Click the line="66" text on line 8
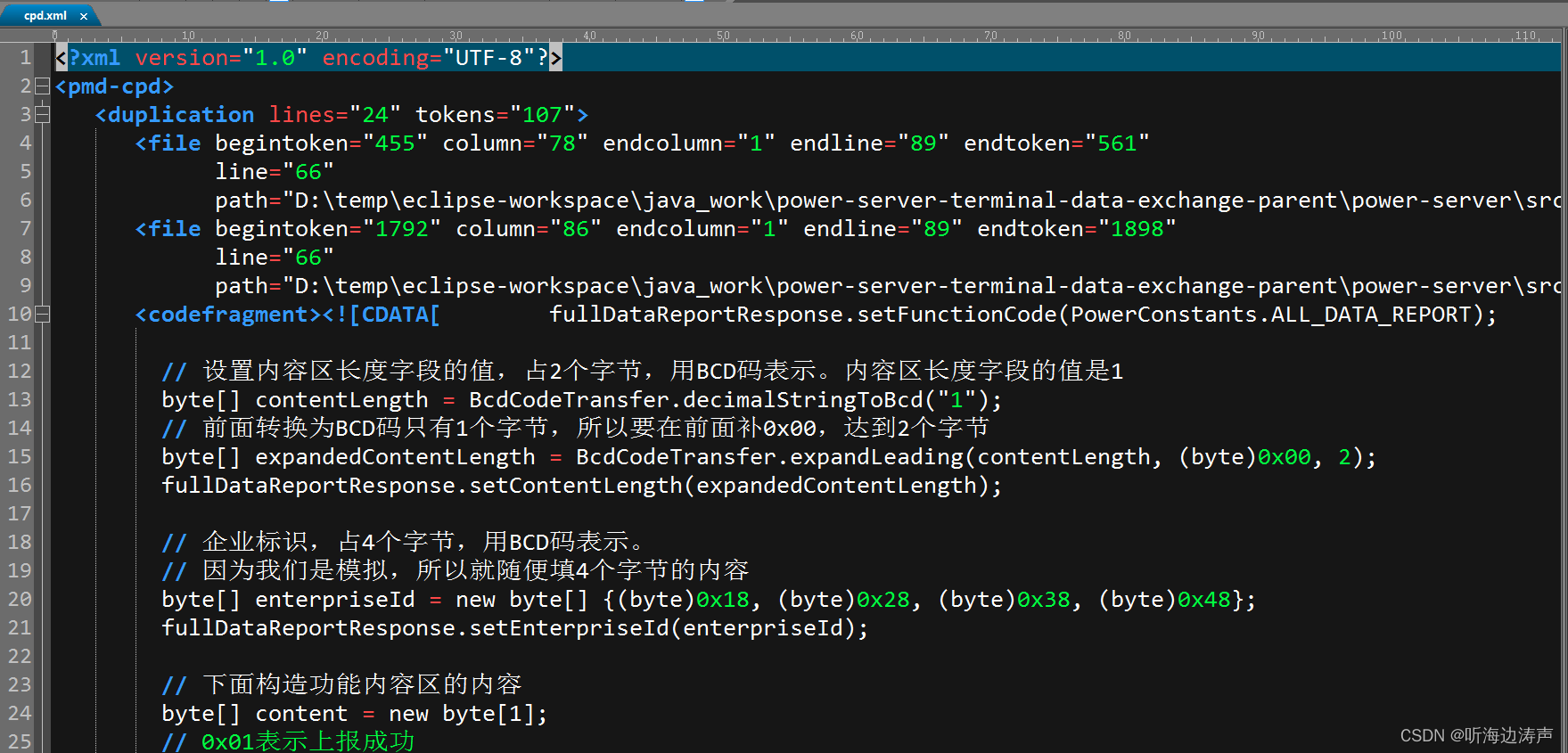The height and width of the screenshot is (753, 1568). coord(275,258)
